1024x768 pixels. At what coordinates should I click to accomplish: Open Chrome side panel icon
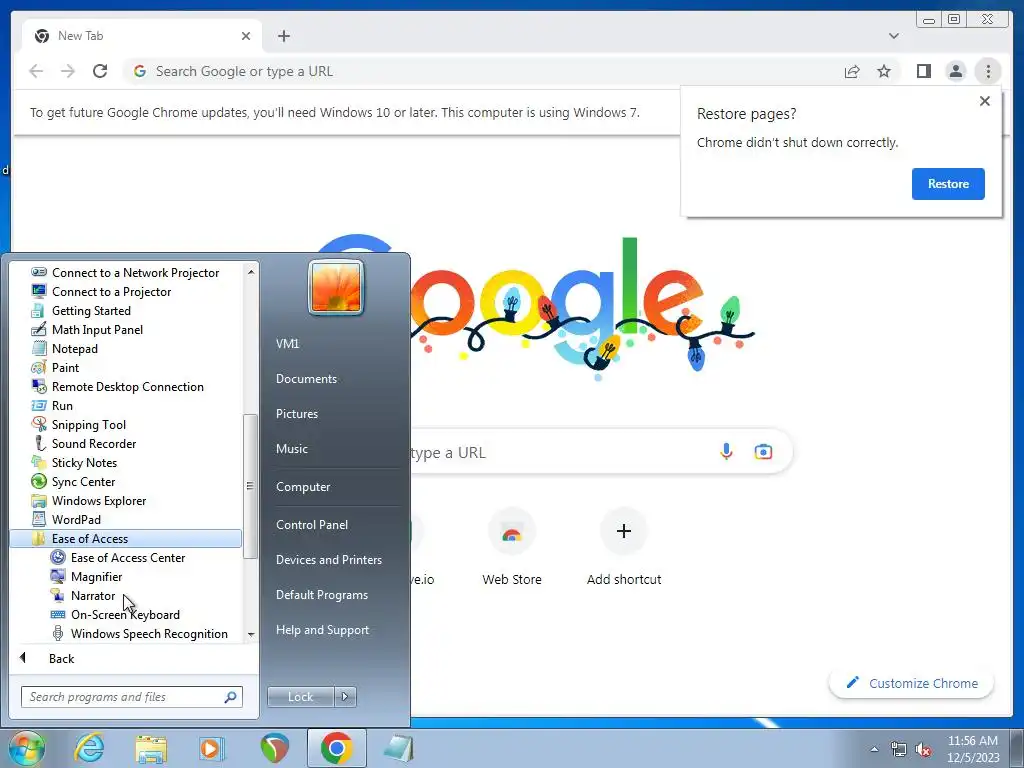[923, 71]
